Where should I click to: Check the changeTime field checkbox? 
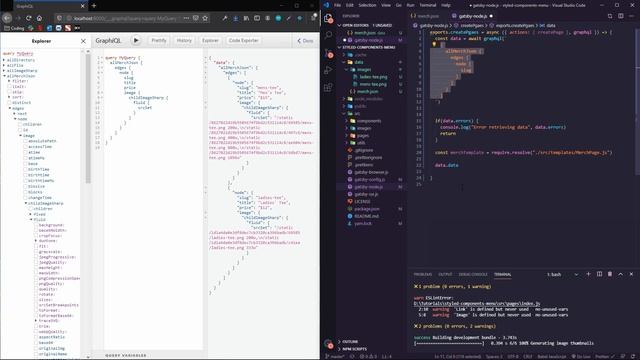[x=25, y=198]
